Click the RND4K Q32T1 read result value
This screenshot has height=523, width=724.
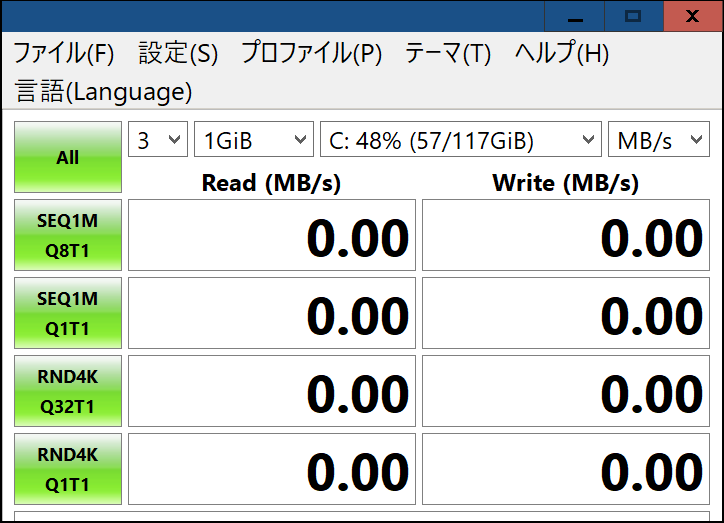pos(358,394)
